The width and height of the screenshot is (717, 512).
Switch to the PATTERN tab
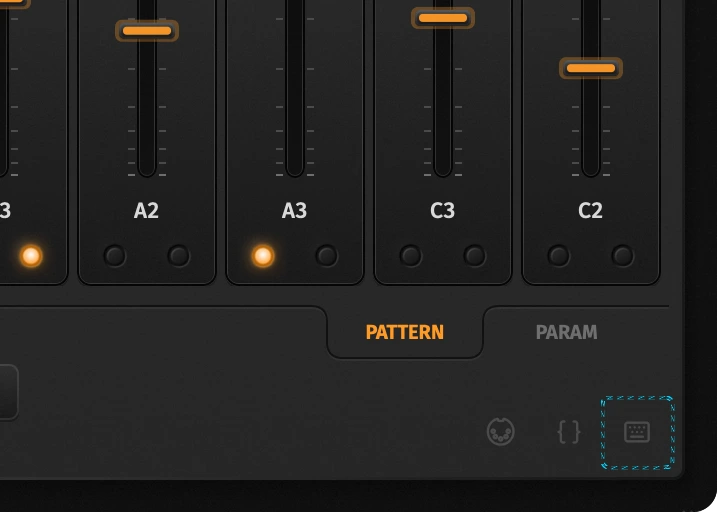[x=405, y=332]
